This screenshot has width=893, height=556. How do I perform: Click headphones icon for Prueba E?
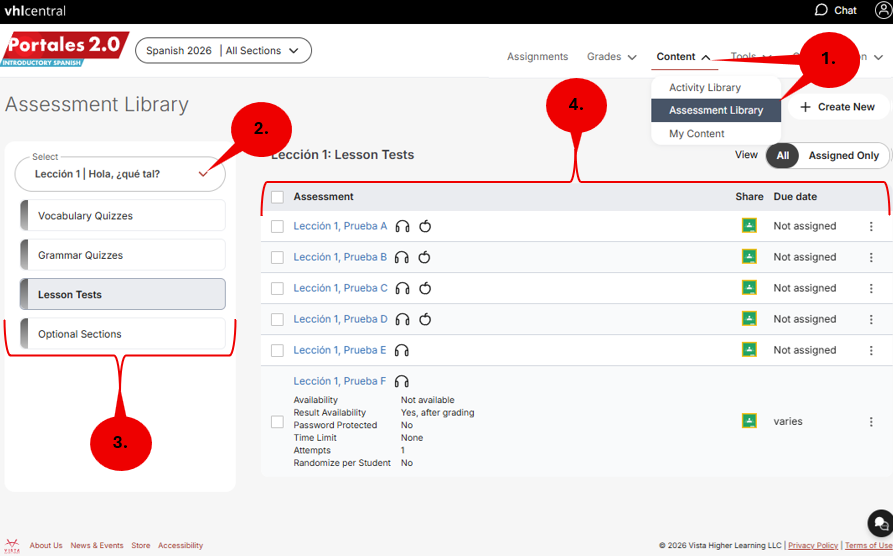pos(402,350)
